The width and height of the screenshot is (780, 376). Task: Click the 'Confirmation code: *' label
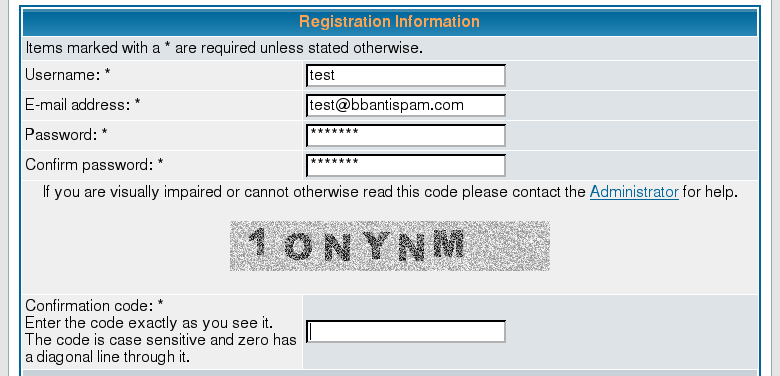click(x=94, y=305)
